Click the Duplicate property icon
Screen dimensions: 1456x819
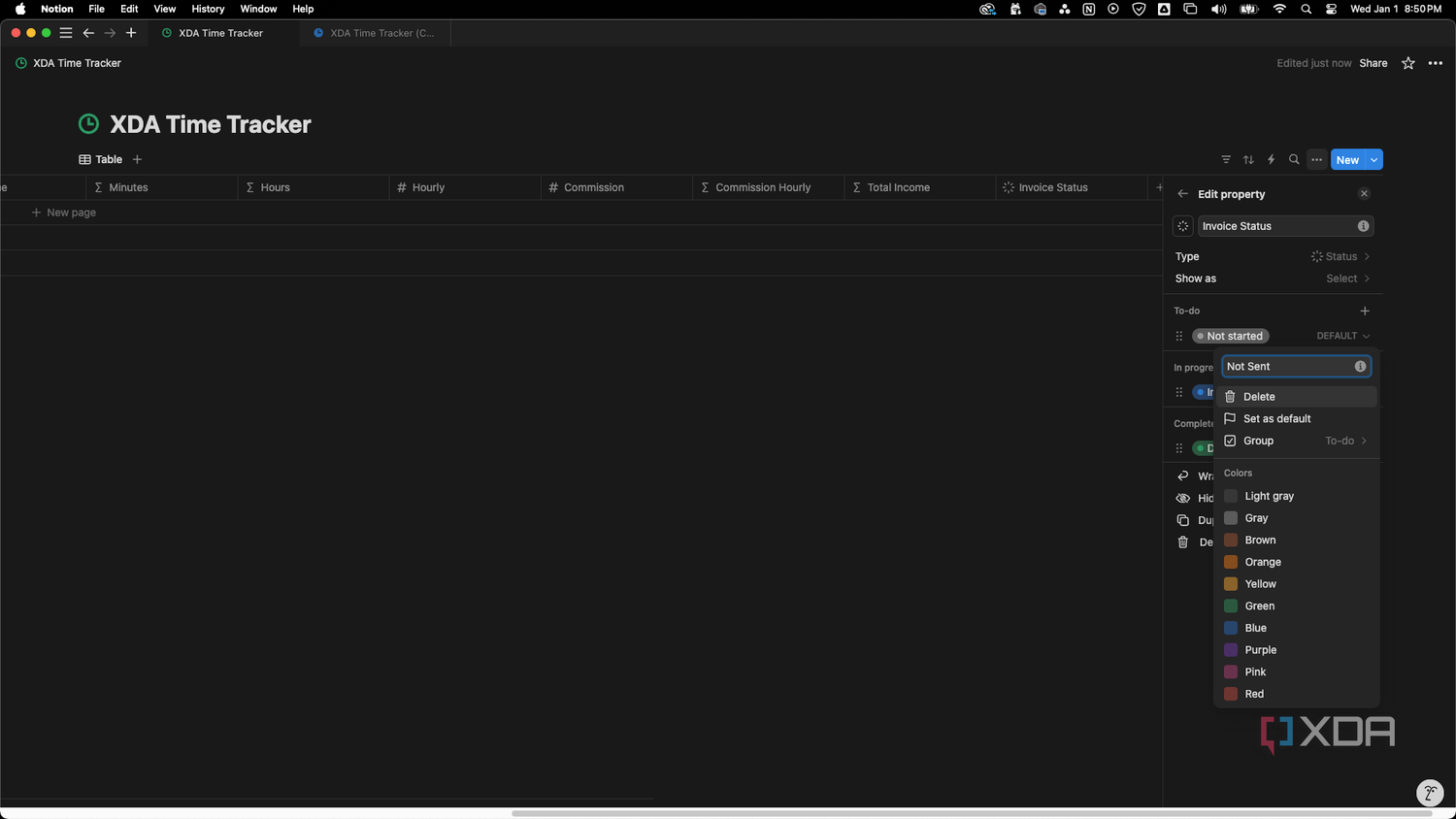click(1183, 520)
